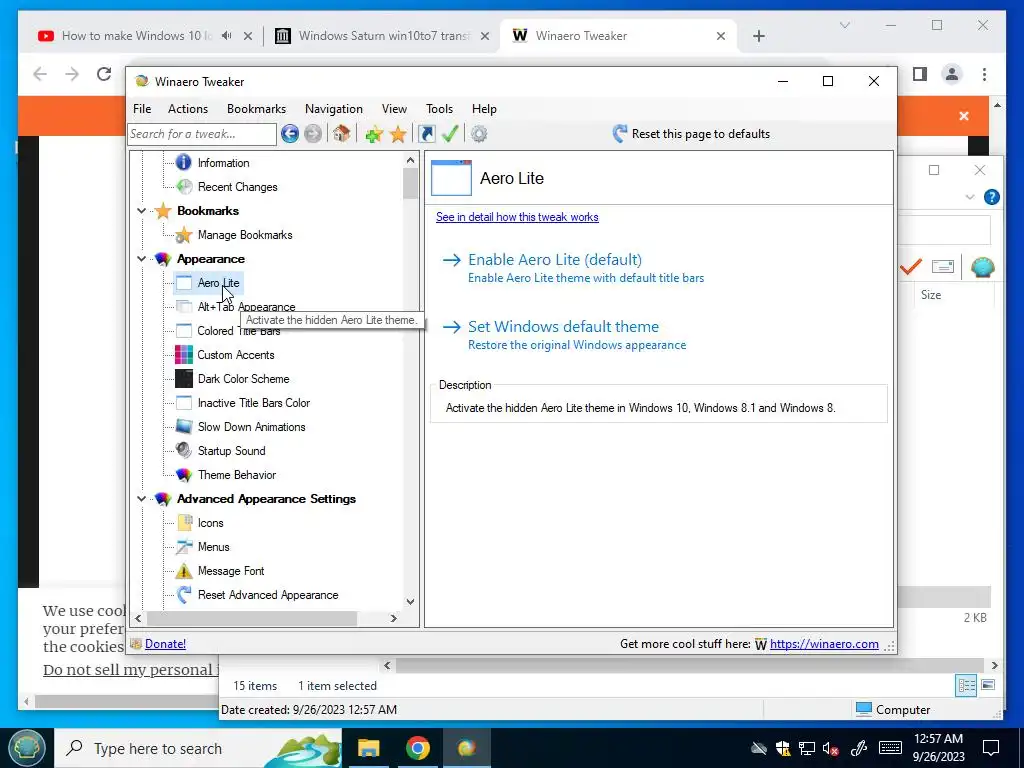Click the shell icon in background window toolbar
1024x768 pixels.
[x=982, y=266]
